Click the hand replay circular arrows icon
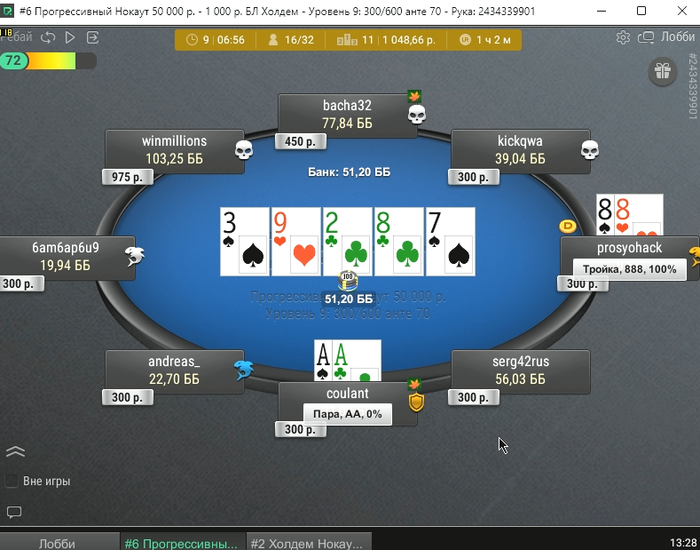Viewport: 700px width, 550px height. (48, 38)
